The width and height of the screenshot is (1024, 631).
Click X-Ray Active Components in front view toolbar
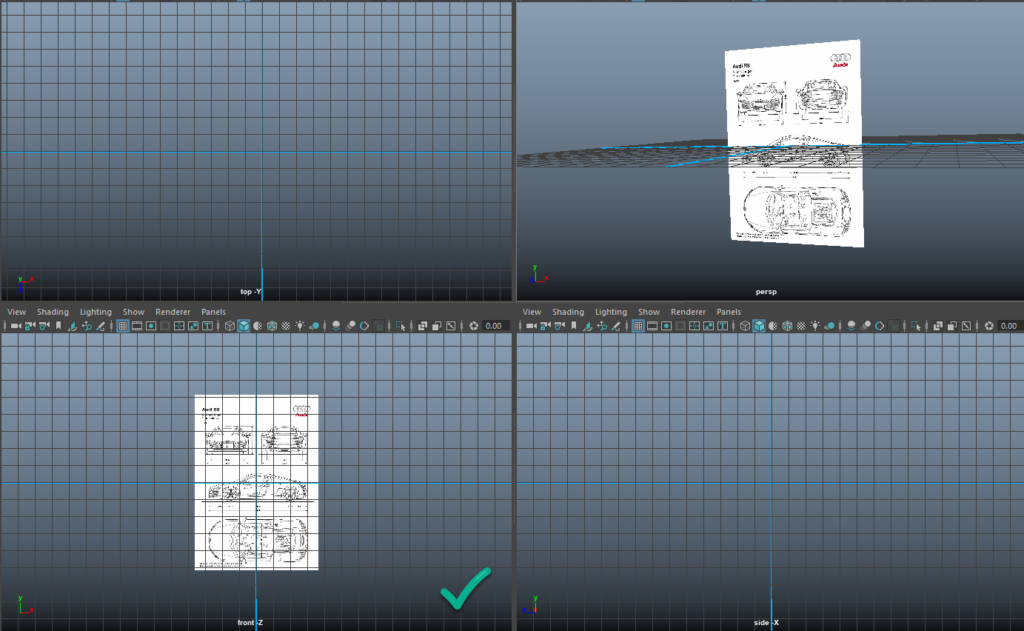point(437,326)
